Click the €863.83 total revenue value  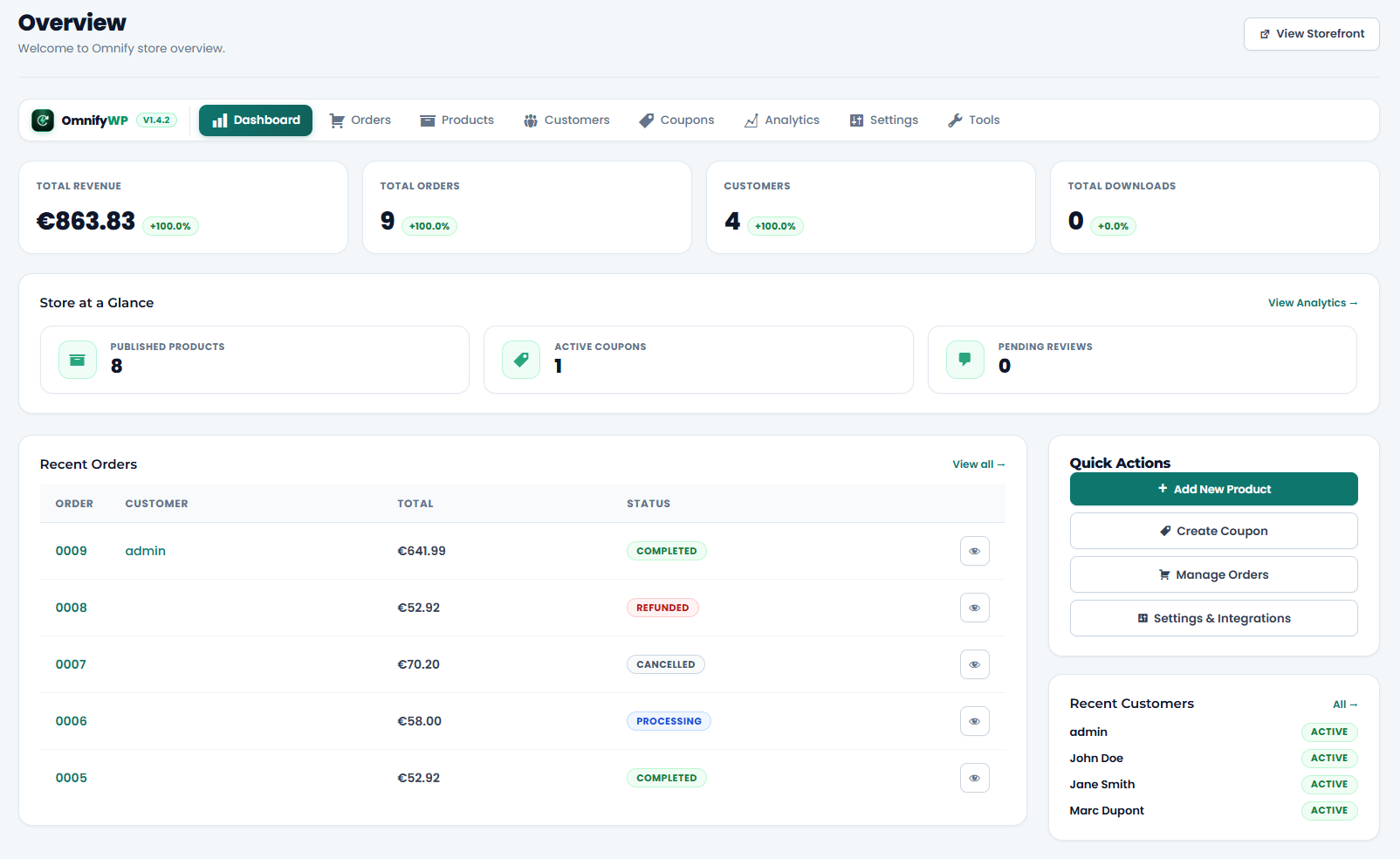tap(86, 221)
